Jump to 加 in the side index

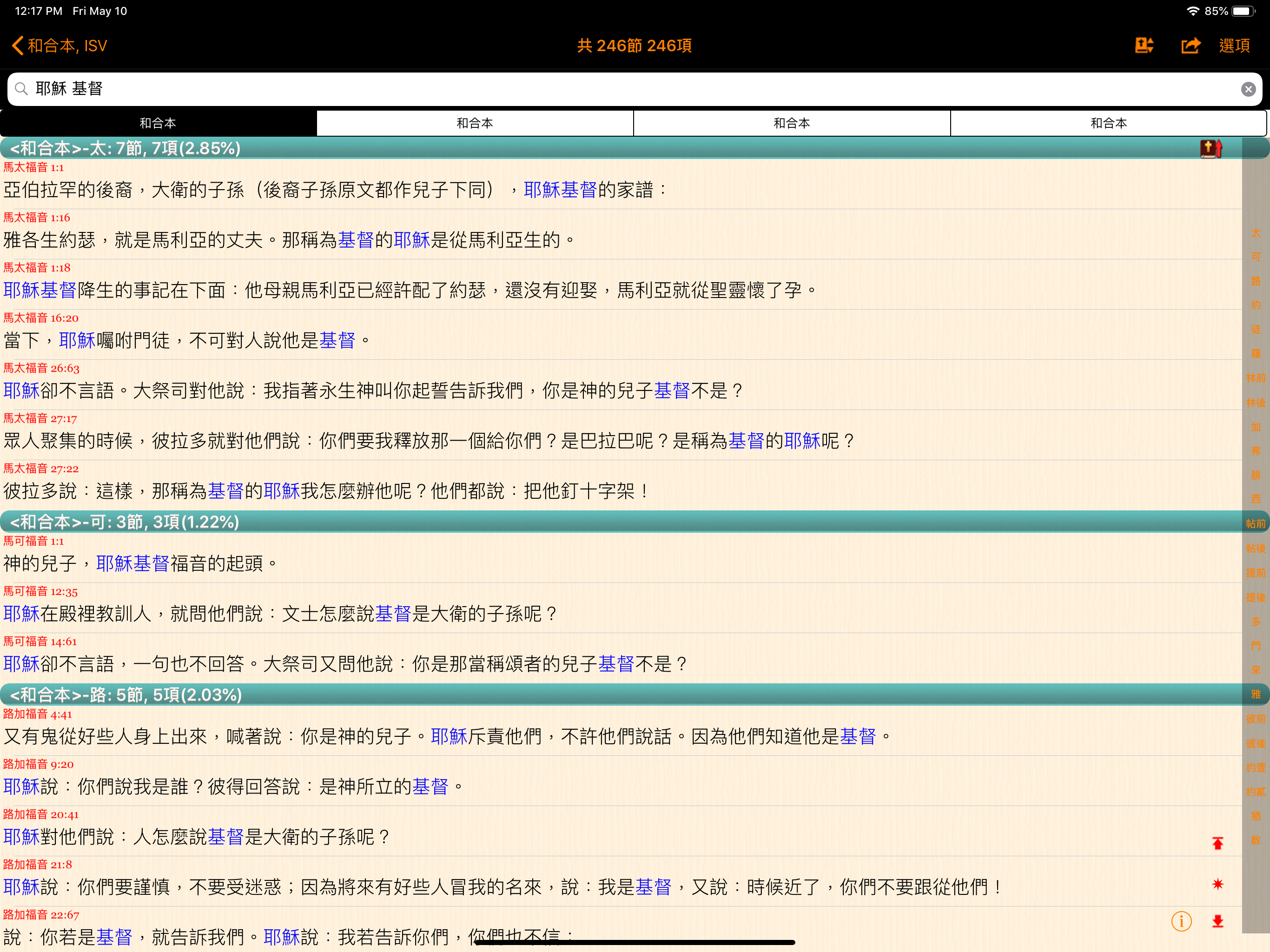(x=1256, y=427)
